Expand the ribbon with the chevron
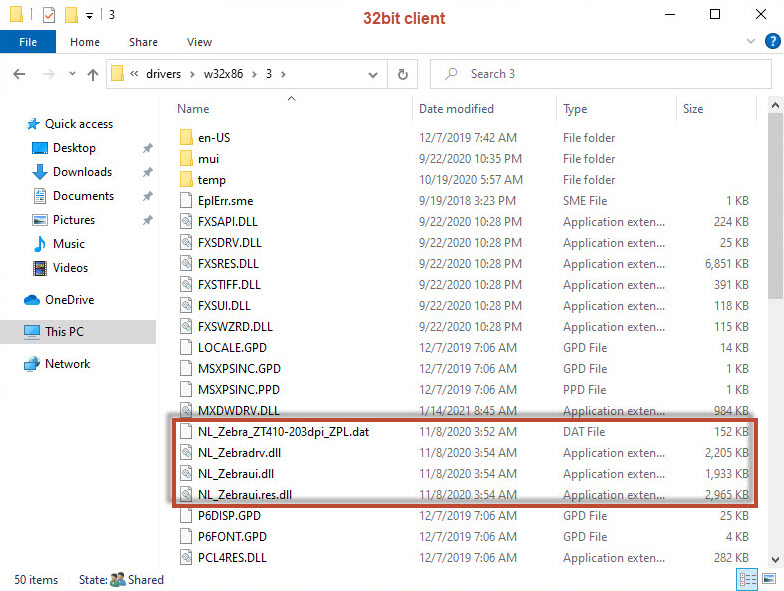 pos(751,42)
